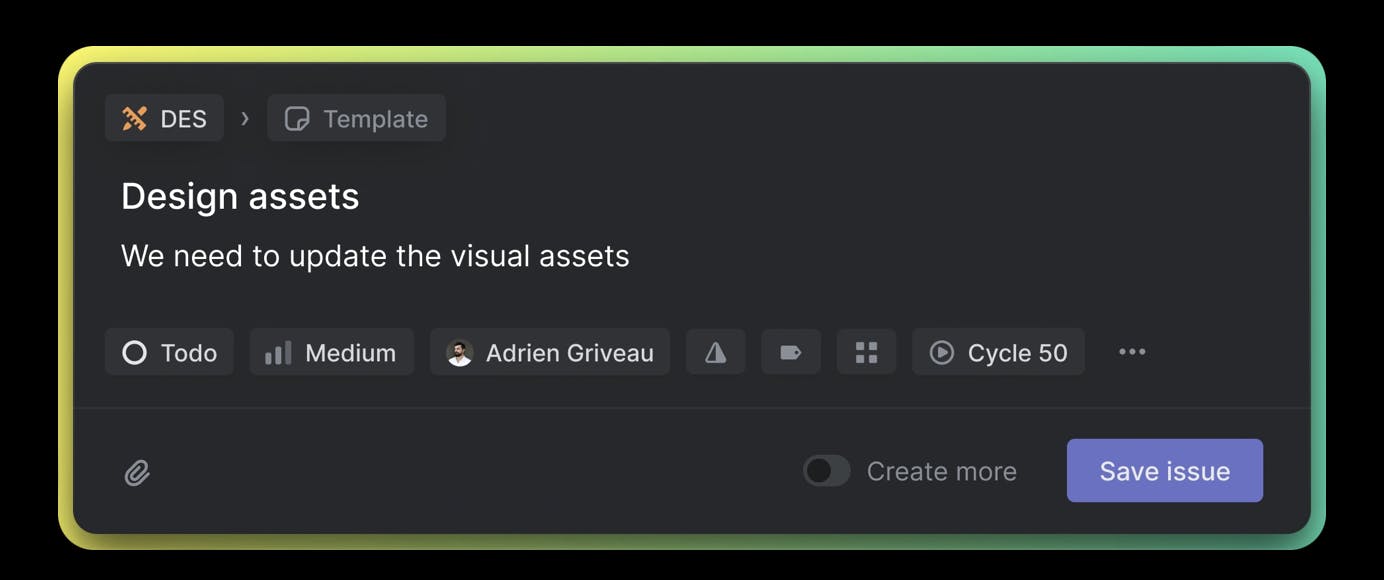Open more options via the ellipsis icon

pos(1132,352)
